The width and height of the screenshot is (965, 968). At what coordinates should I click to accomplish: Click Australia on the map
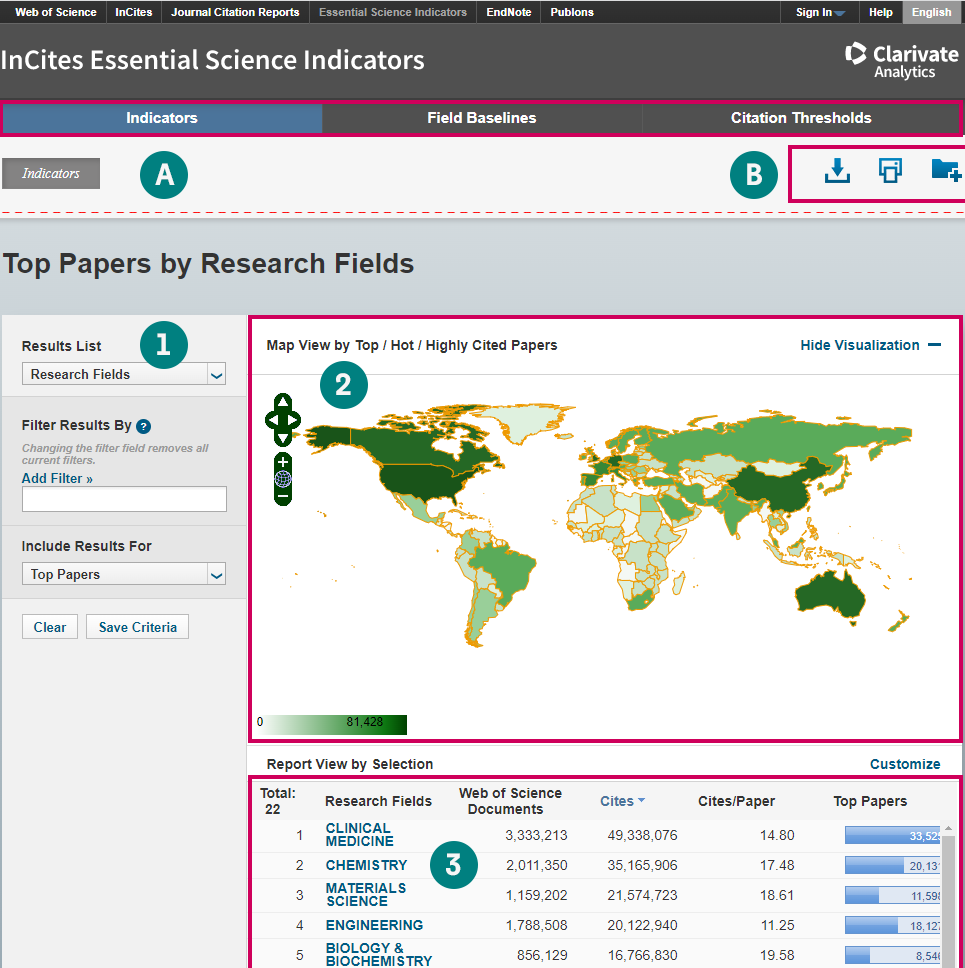(x=829, y=595)
